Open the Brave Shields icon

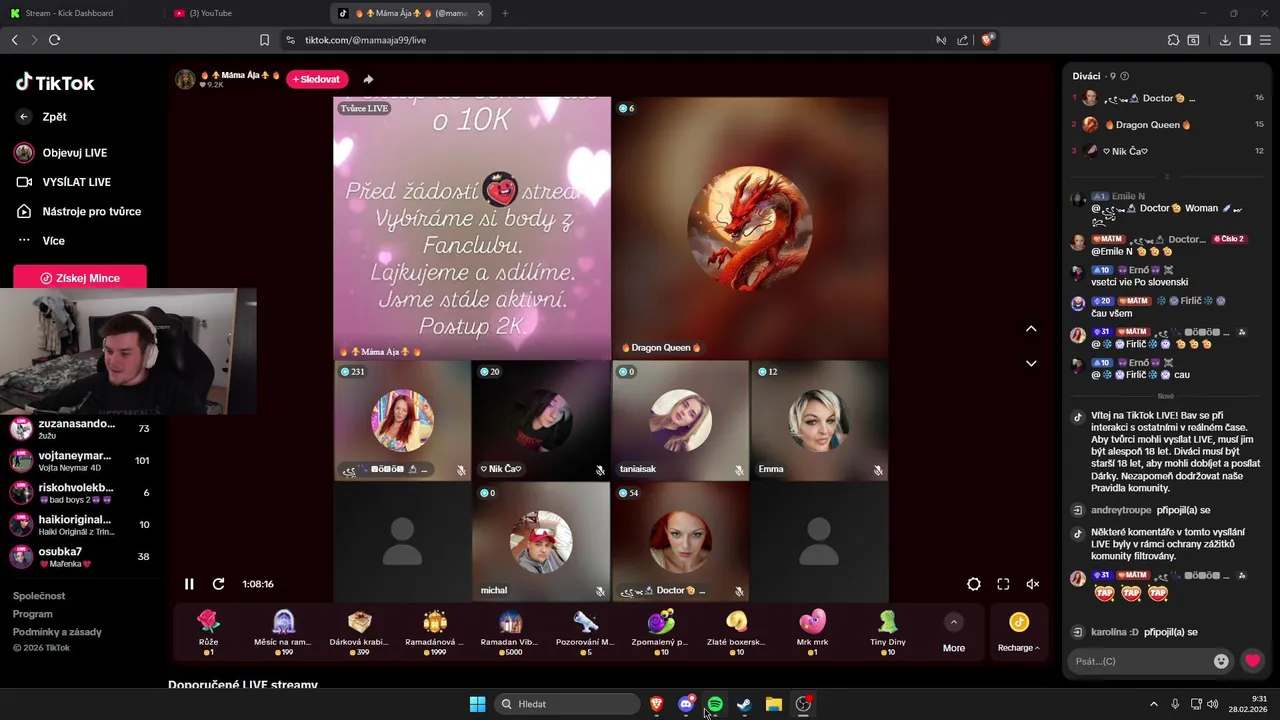click(987, 40)
